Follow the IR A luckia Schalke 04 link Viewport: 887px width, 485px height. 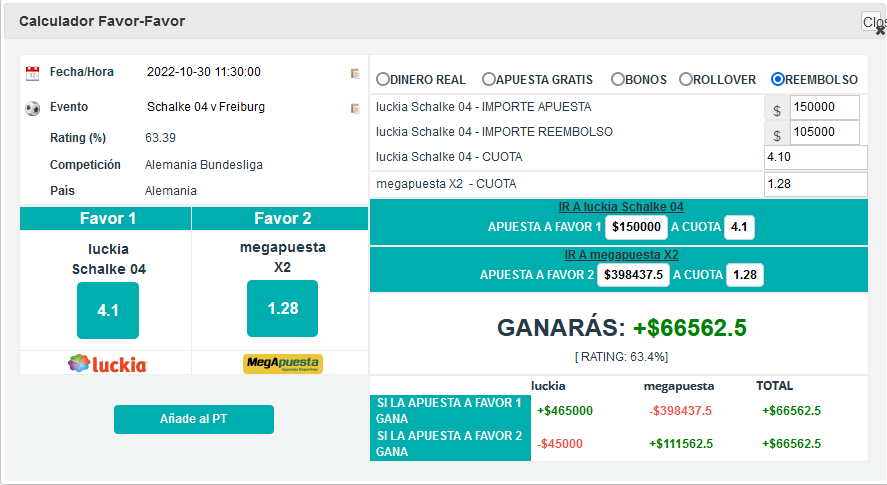[x=621, y=207]
